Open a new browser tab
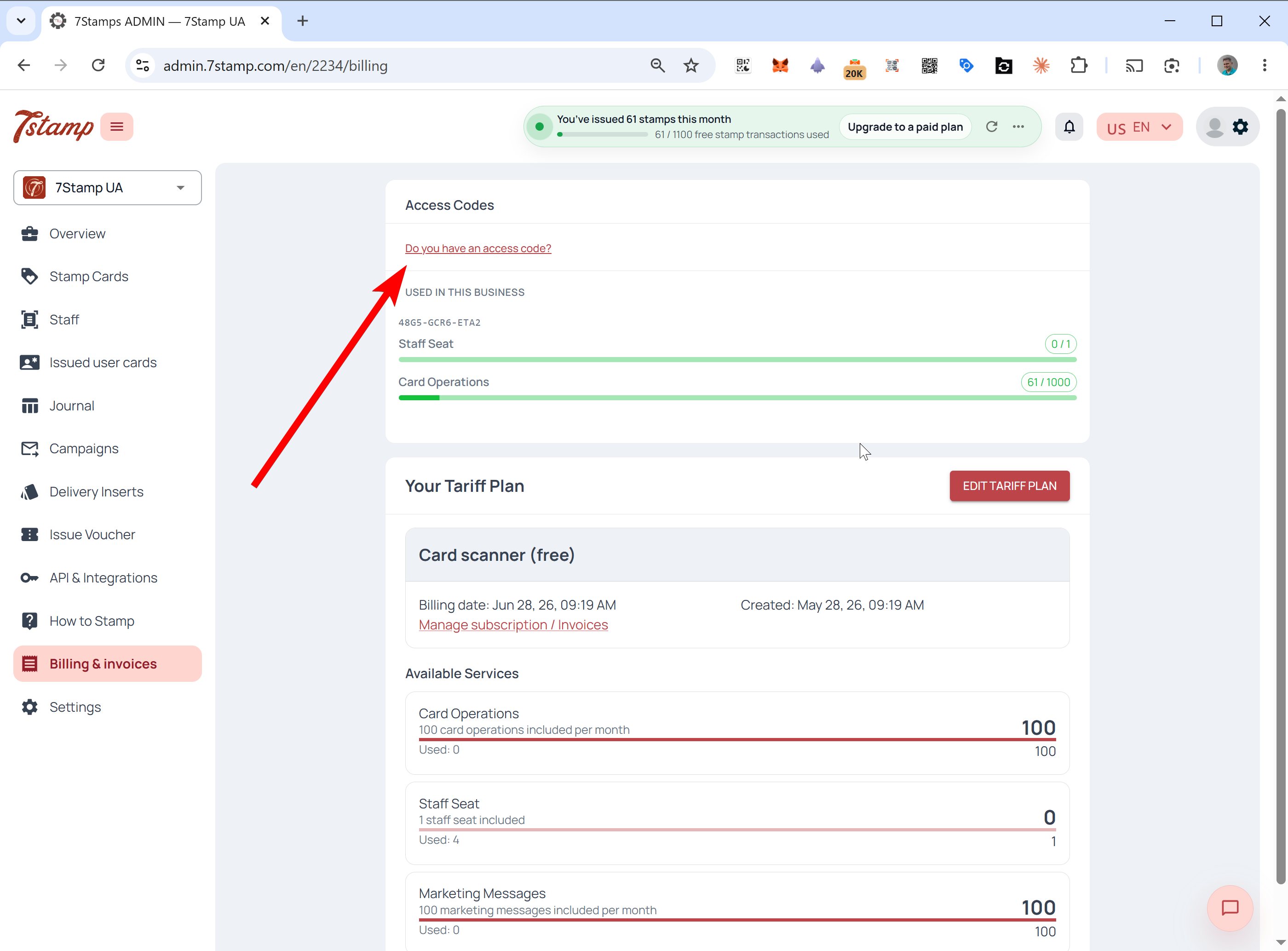Screen dimensions: 1288x951 tap(303, 21)
